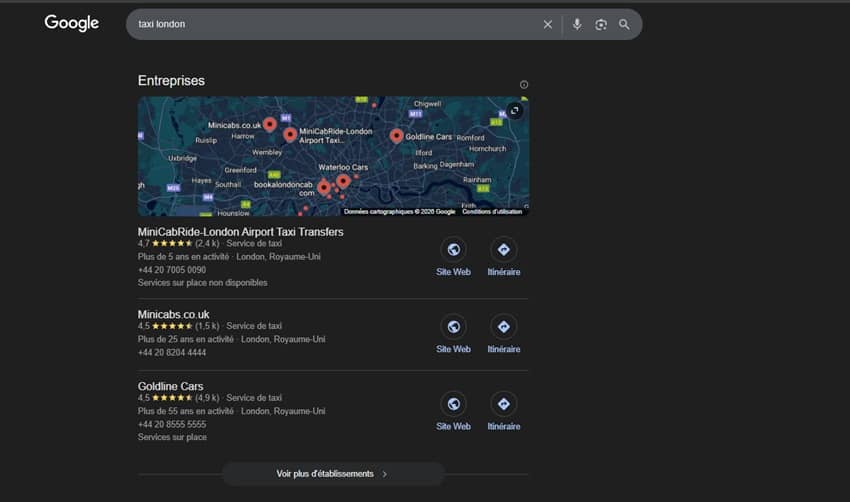Screen dimensions: 850x502
Task: Select the bookalondoncab.com map pin
Action: click(324, 187)
